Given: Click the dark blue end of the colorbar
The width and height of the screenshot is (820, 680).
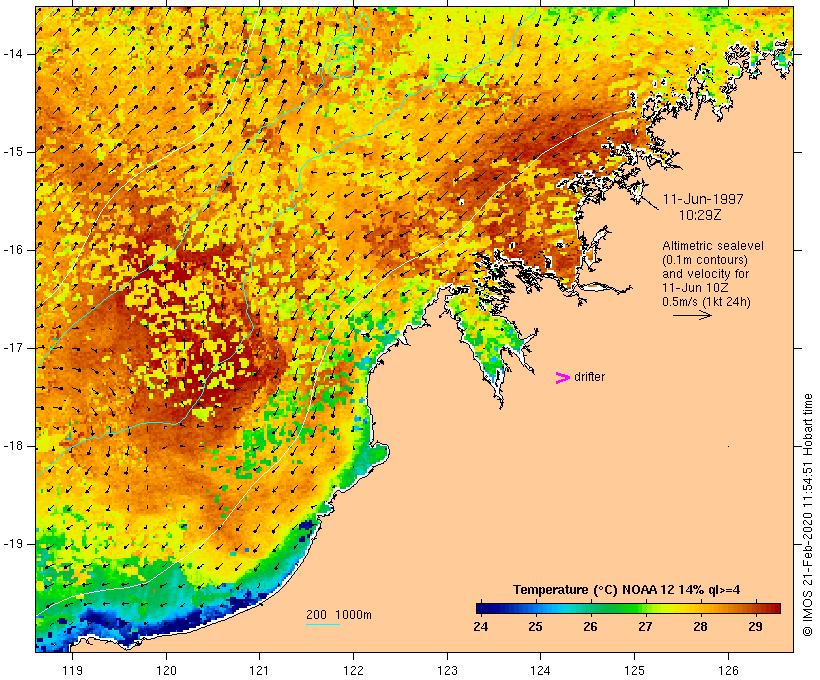Looking at the screenshot, I should pyautogui.click(x=484, y=608).
